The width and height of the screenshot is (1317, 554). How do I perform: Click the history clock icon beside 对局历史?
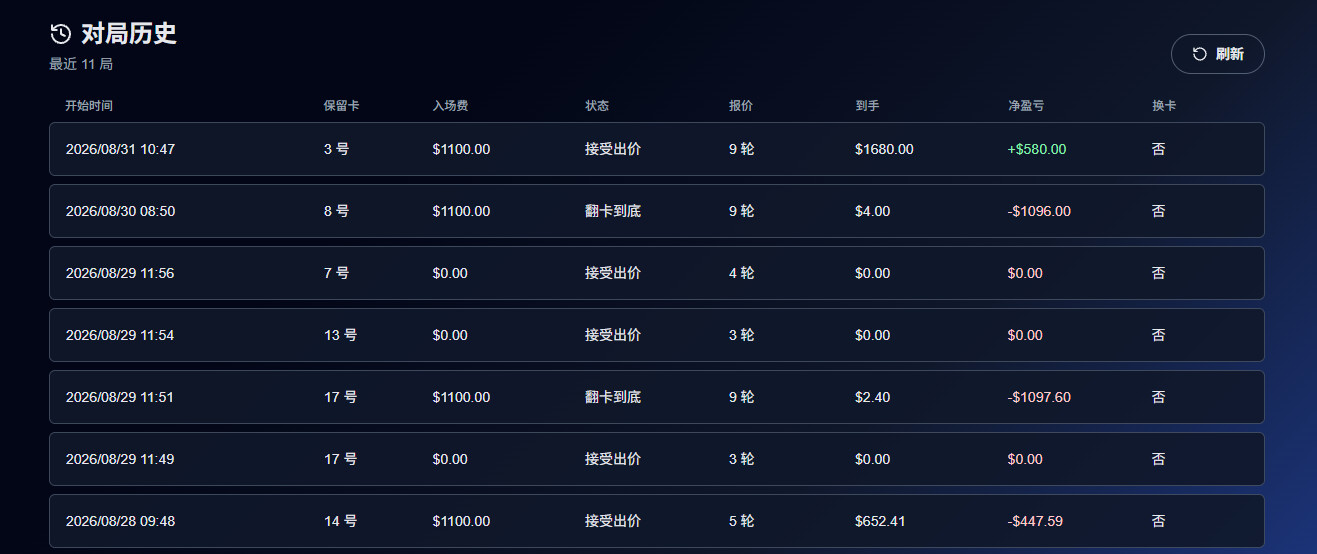(60, 34)
